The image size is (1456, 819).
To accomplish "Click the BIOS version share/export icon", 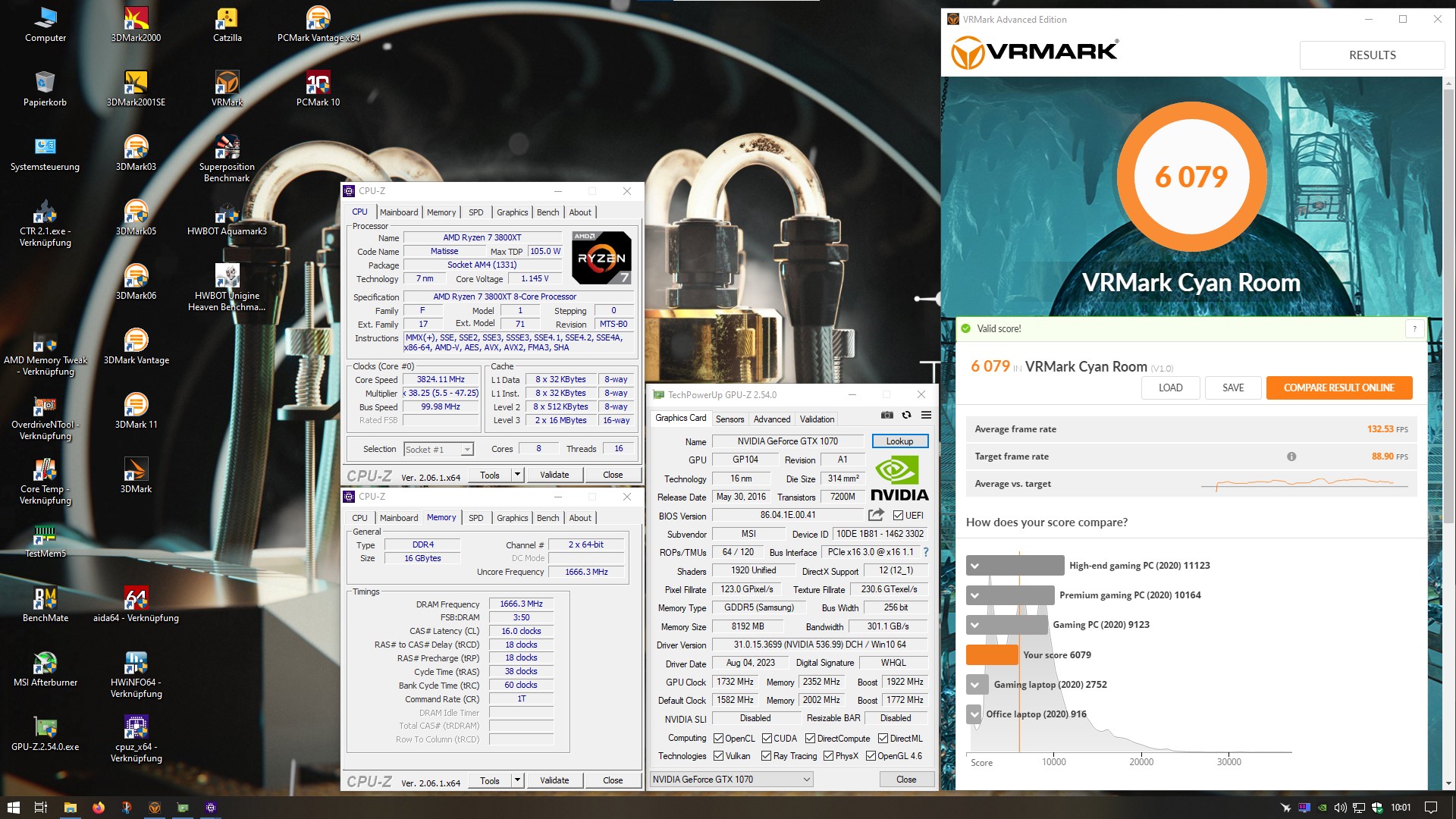I will point(876,515).
